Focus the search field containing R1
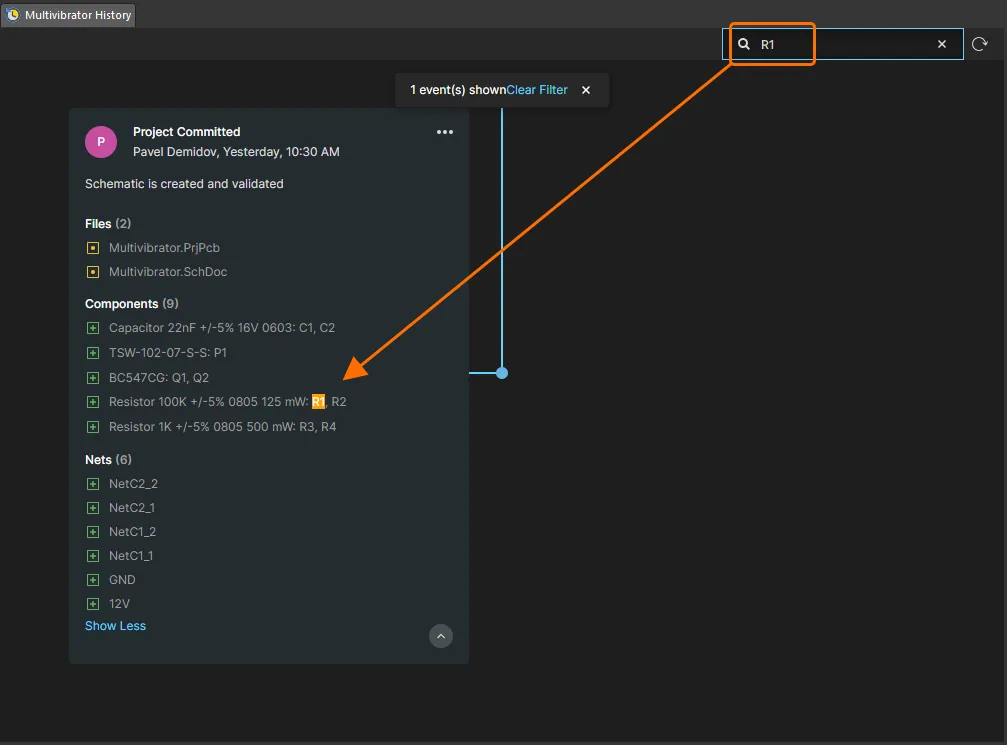 (843, 44)
